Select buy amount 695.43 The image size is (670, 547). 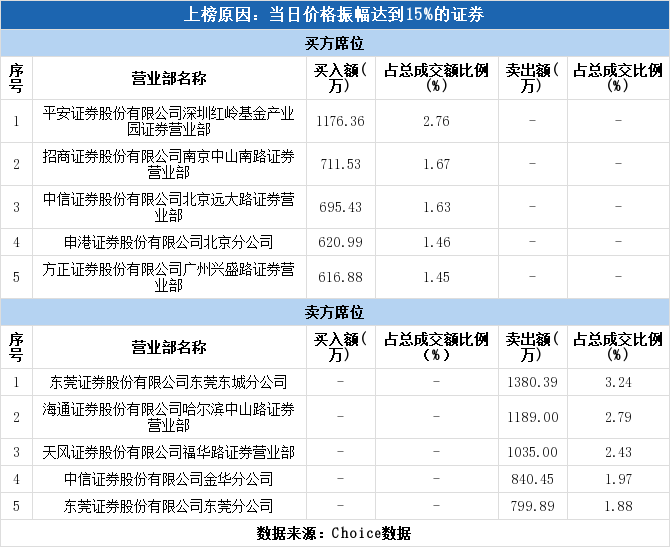[341, 207]
